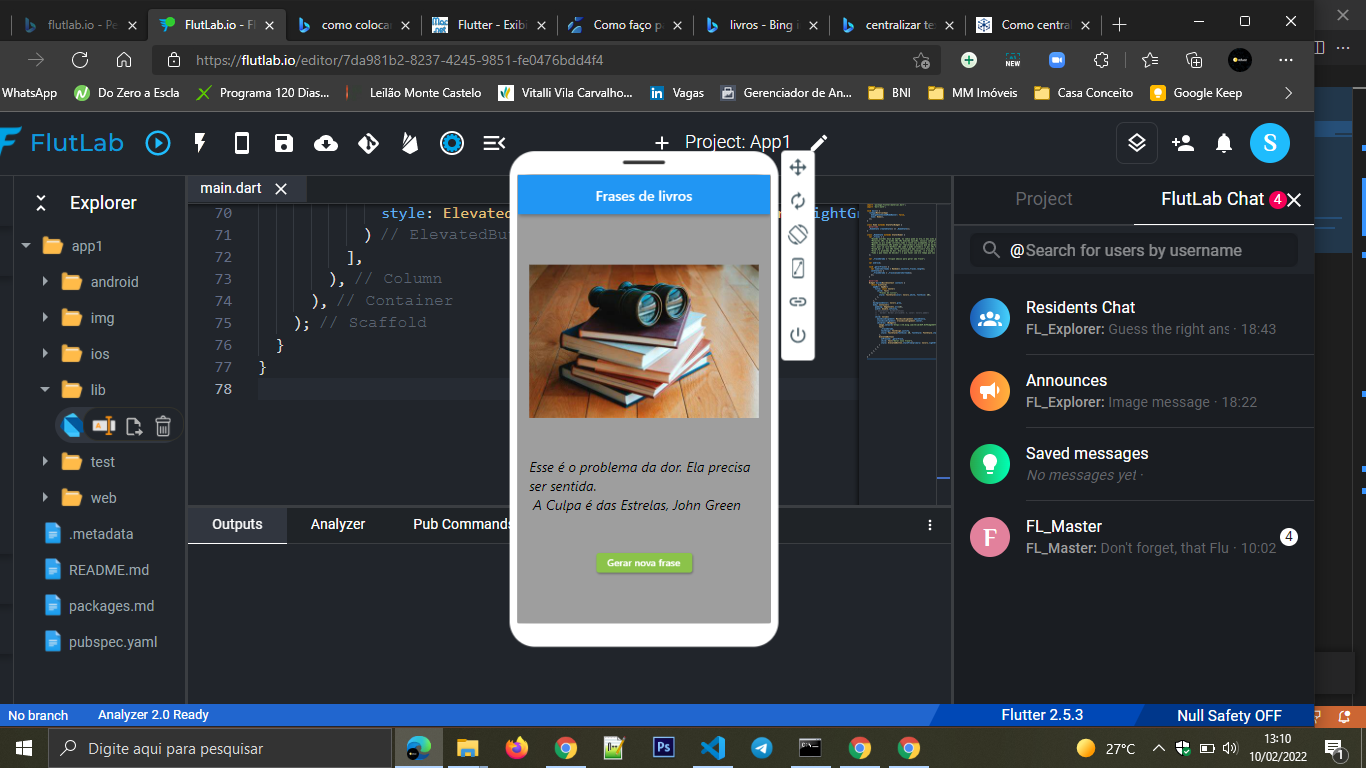1366x768 pixels.
Task: Power off the emulator with the power icon
Action: (797, 334)
